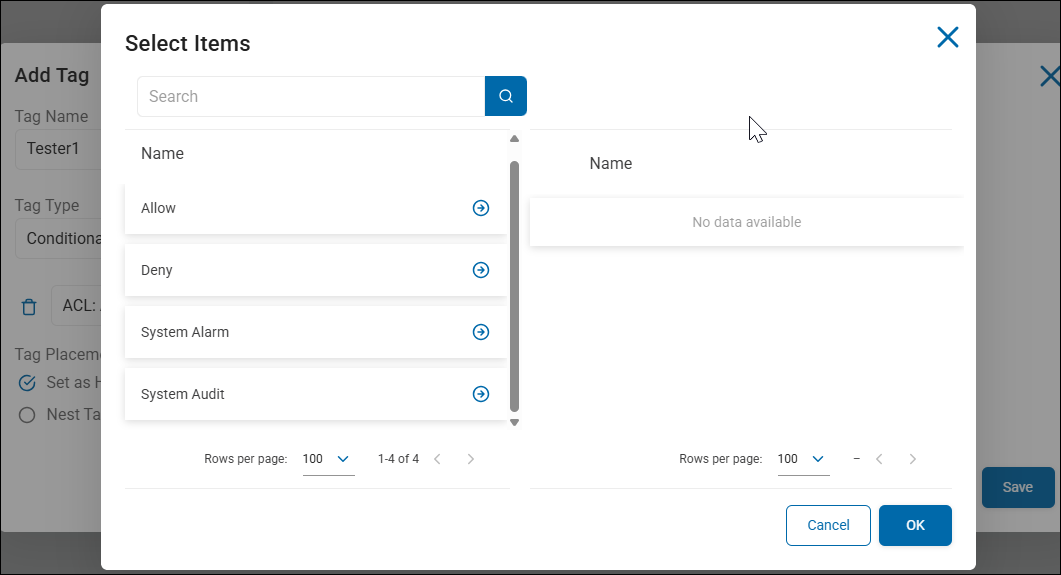
Task: Add Allow using its arrow icon
Action: (x=481, y=208)
